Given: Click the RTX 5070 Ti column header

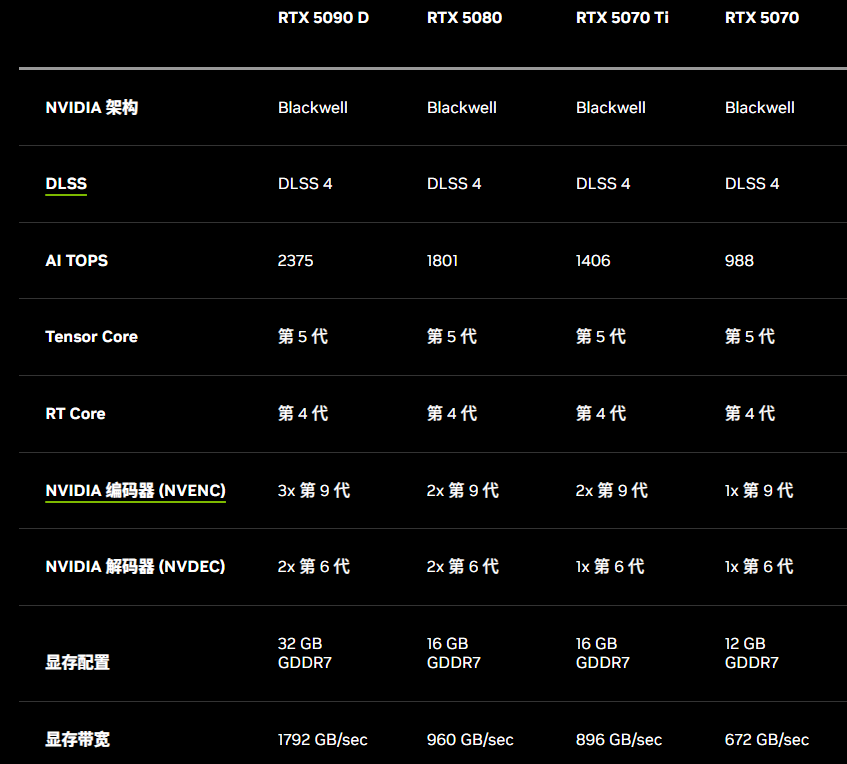Looking at the screenshot, I should coord(621,17).
